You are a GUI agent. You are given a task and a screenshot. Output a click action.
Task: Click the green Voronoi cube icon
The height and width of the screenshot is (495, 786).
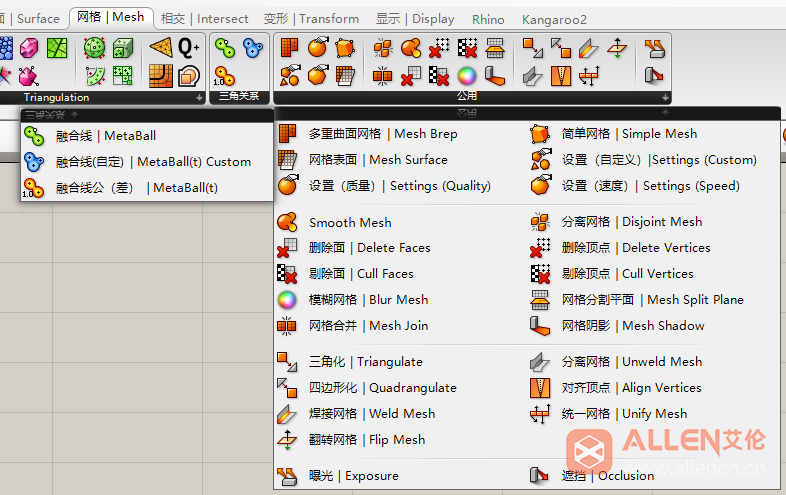tap(123, 48)
